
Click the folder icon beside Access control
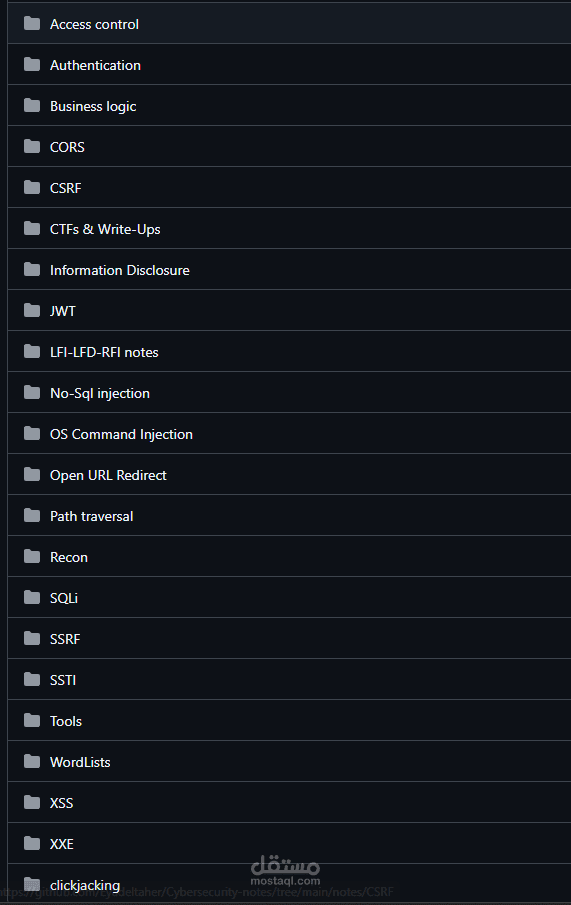pos(32,24)
